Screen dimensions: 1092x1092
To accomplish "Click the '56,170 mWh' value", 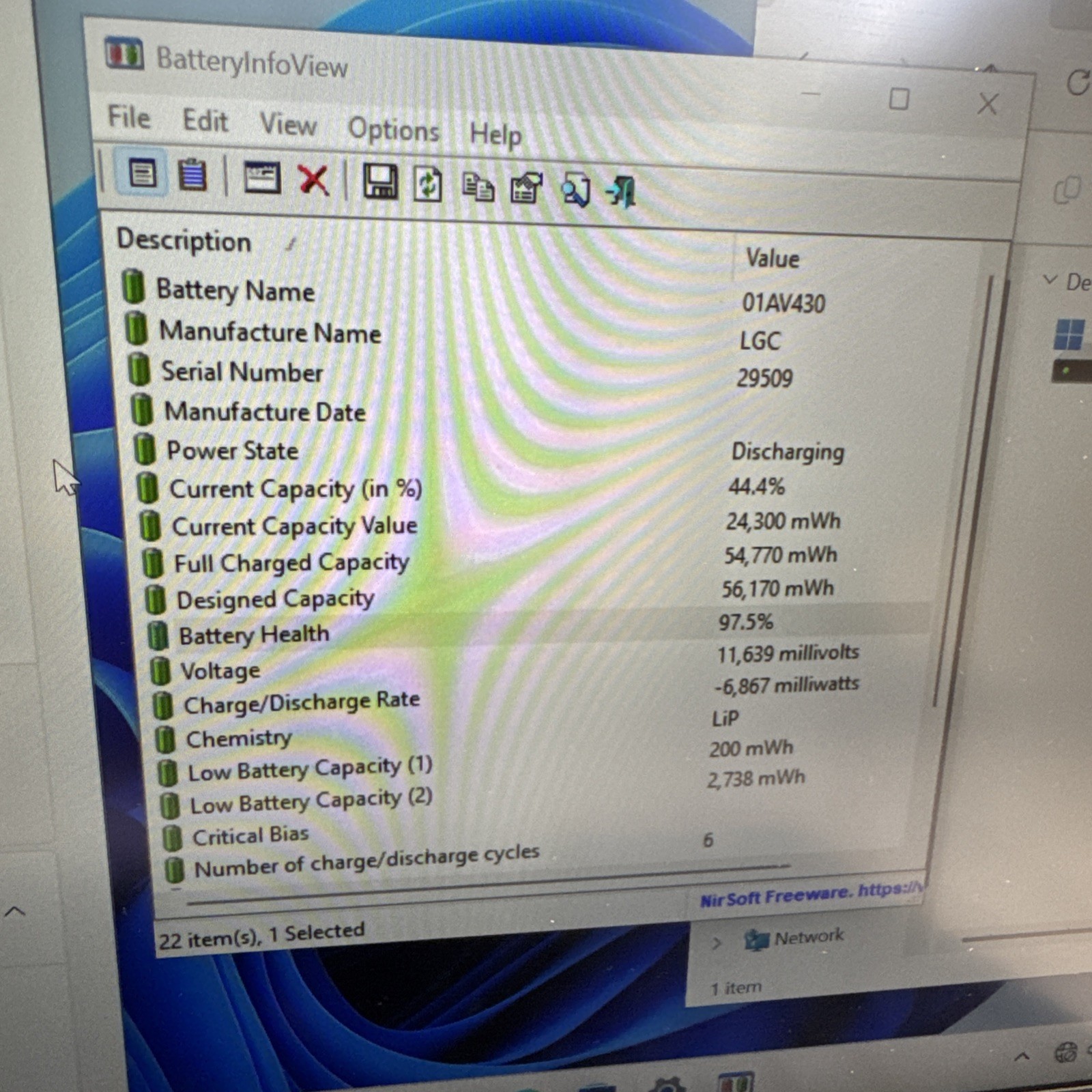I will click(x=777, y=588).
